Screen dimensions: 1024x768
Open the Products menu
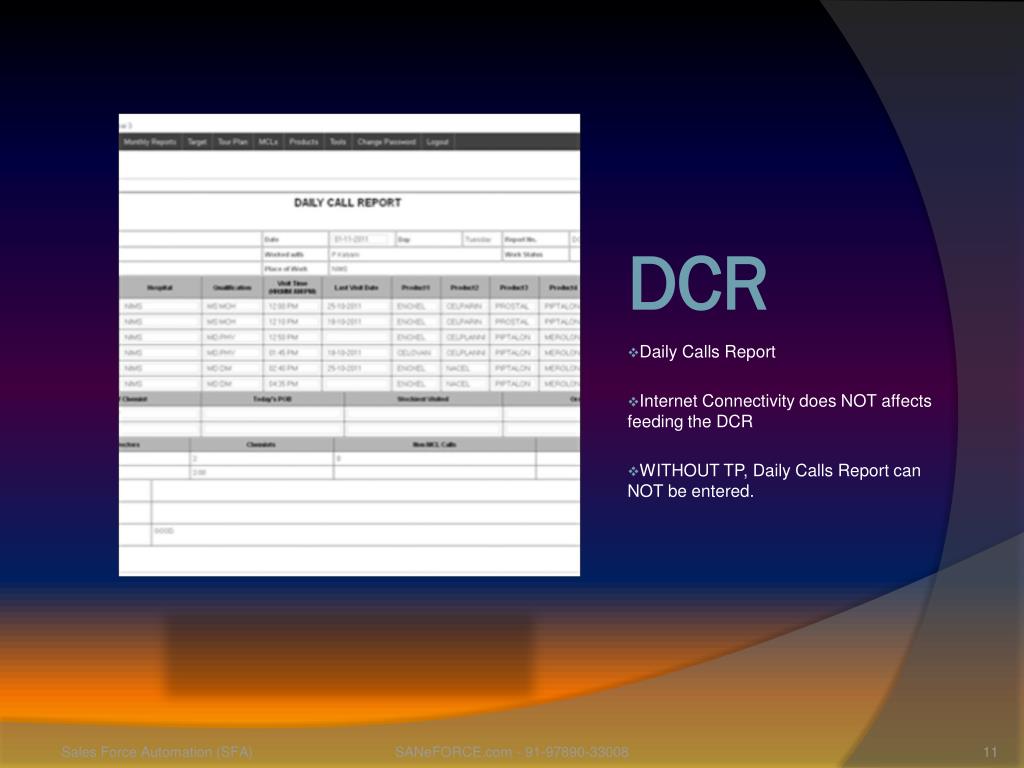pyautogui.click(x=304, y=142)
